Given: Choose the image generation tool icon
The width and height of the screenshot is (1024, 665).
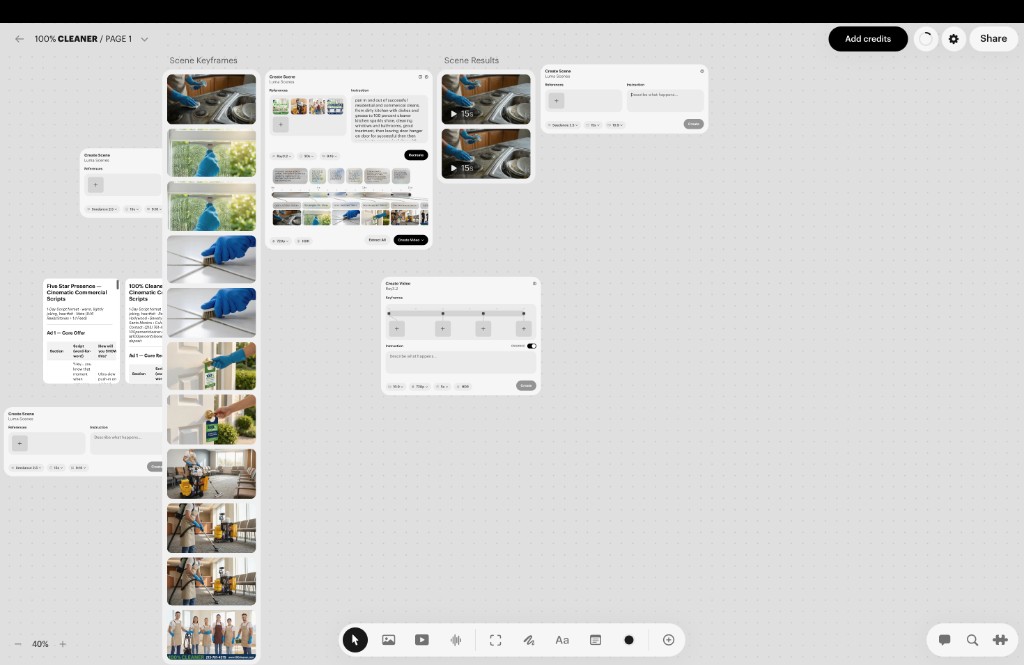Looking at the screenshot, I should pos(389,640).
